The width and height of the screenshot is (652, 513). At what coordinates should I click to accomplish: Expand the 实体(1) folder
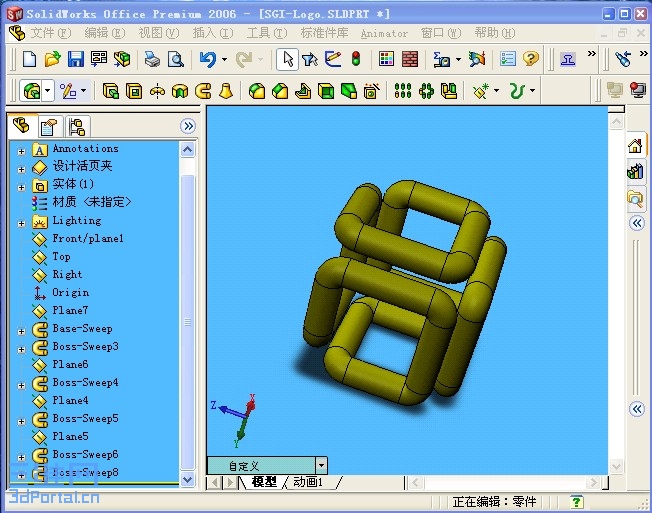click(x=21, y=187)
